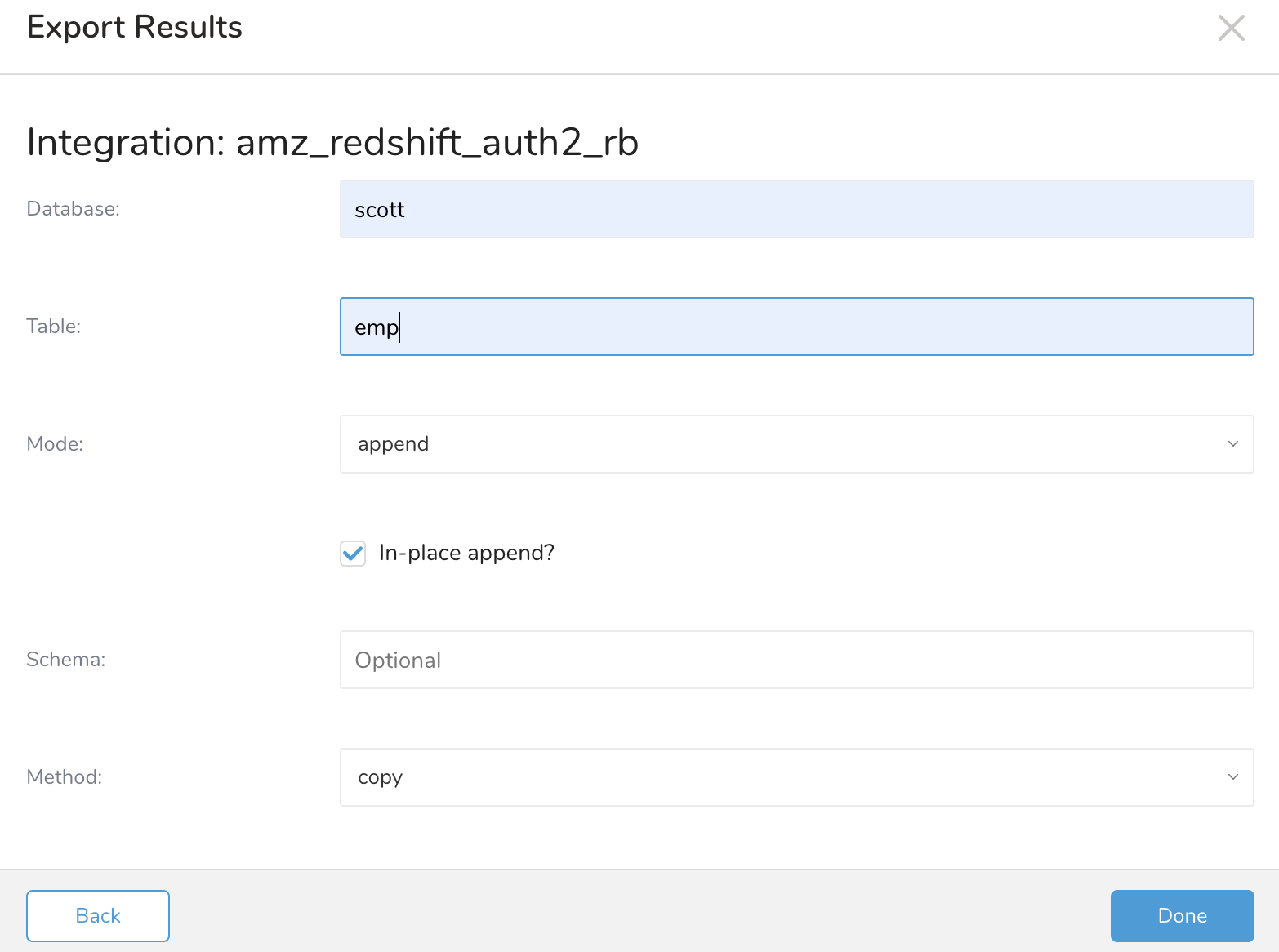Image resolution: width=1279 pixels, height=952 pixels.
Task: Click the Database field containing scott
Action: (x=796, y=210)
